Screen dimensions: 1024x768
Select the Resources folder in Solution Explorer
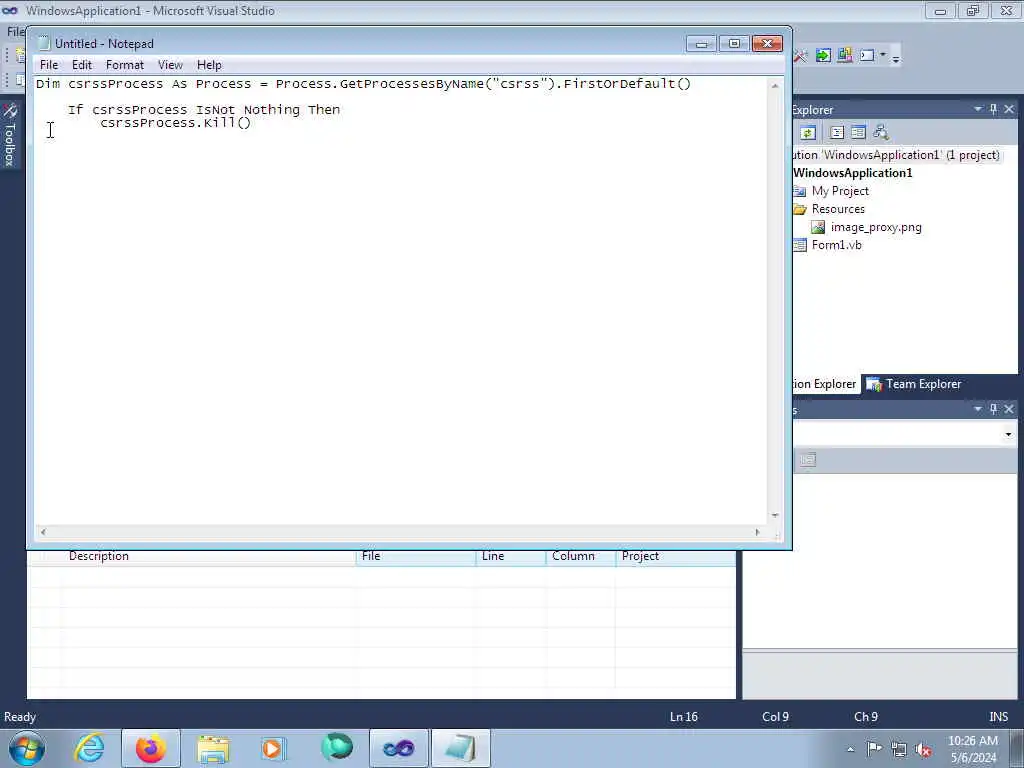(x=838, y=209)
